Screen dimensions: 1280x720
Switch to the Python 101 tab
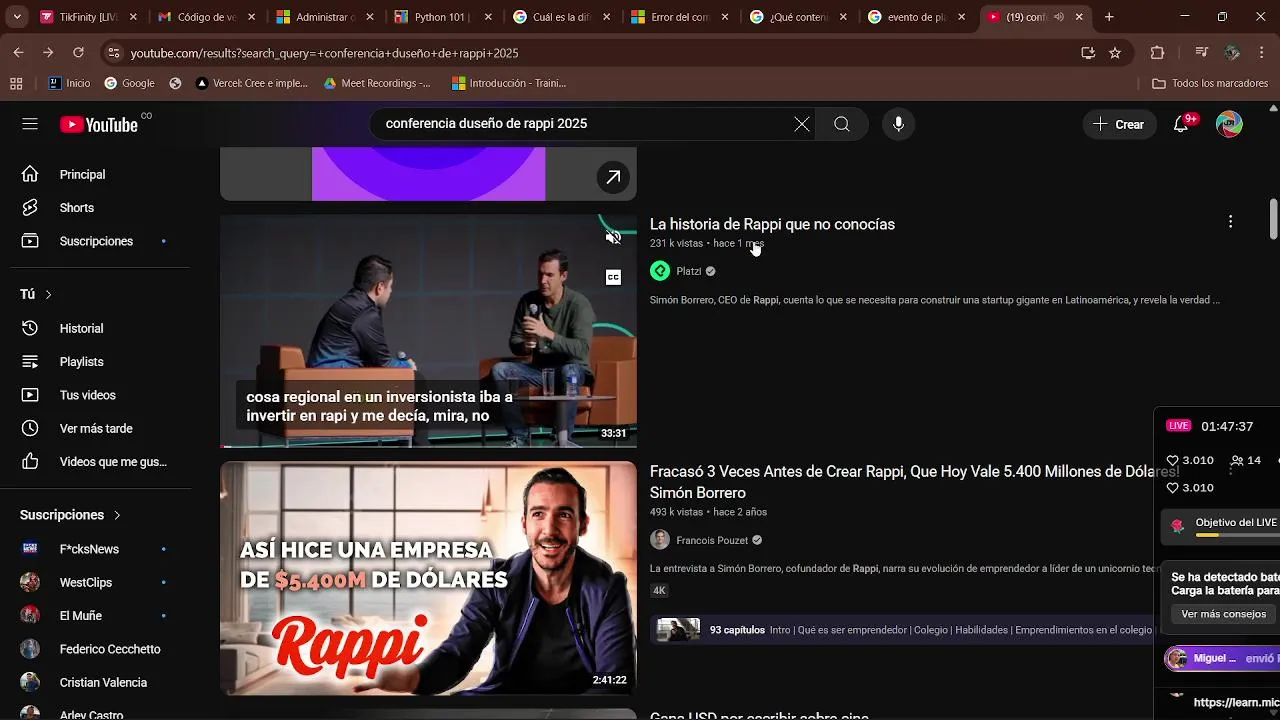pyautogui.click(x=441, y=17)
